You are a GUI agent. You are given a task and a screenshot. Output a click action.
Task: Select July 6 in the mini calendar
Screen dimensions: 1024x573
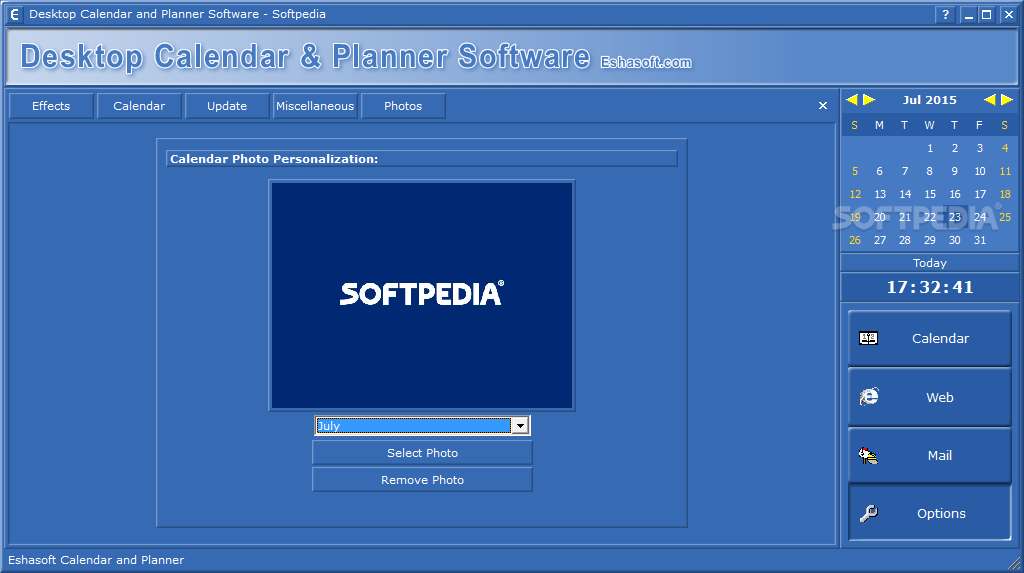coord(880,171)
